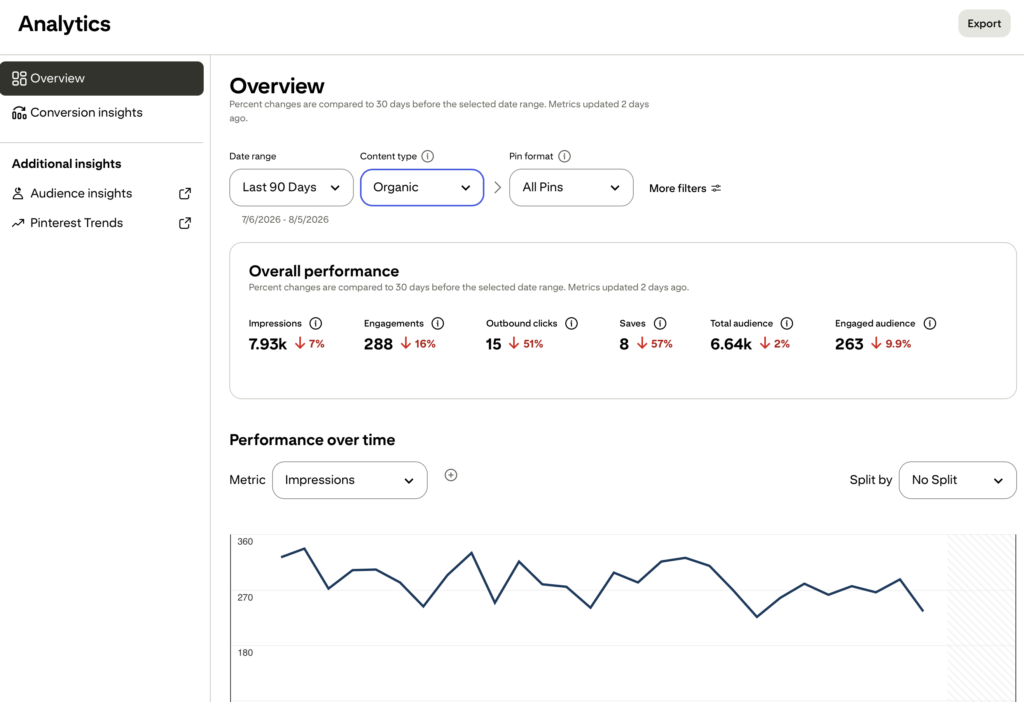
Task: Open More filters
Action: point(685,188)
